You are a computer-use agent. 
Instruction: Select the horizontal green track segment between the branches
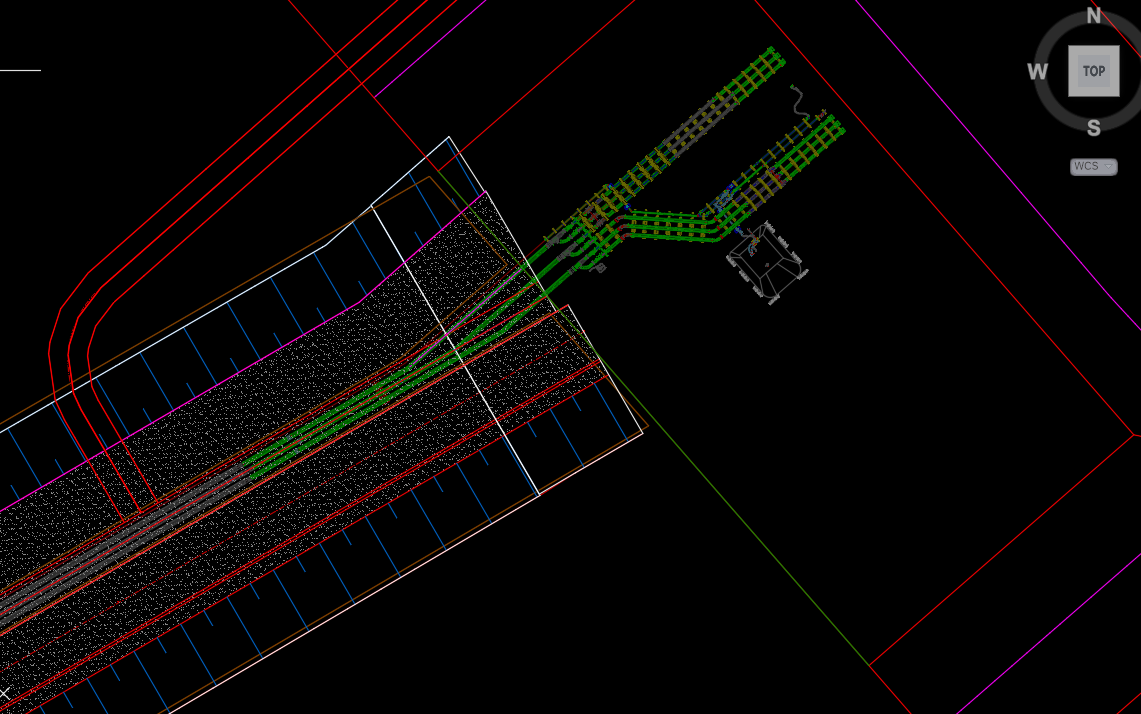click(x=668, y=225)
